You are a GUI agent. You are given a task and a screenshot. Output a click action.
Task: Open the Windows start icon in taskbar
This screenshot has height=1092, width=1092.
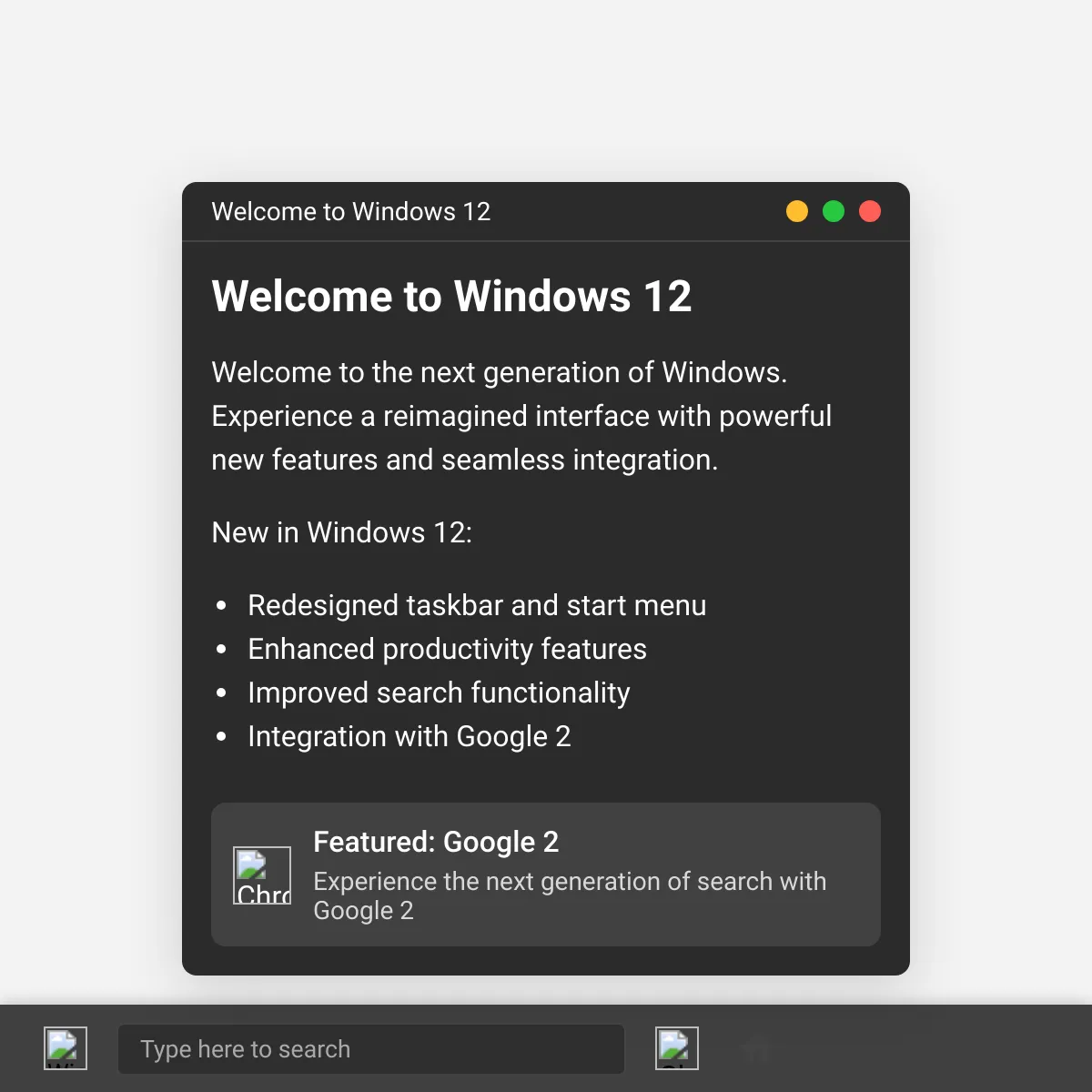[66, 1048]
